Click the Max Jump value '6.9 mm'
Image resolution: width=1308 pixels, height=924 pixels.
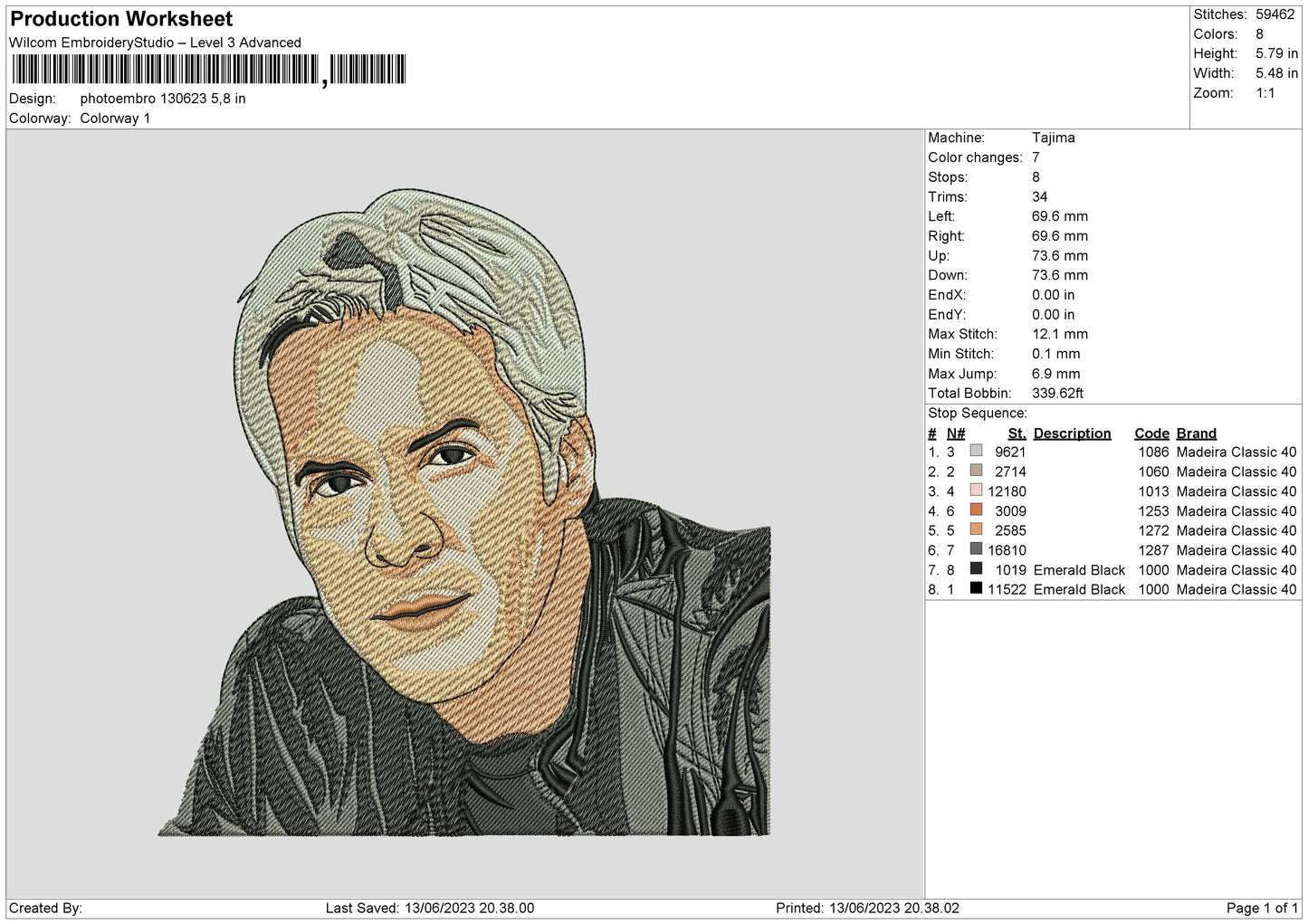pos(1056,374)
